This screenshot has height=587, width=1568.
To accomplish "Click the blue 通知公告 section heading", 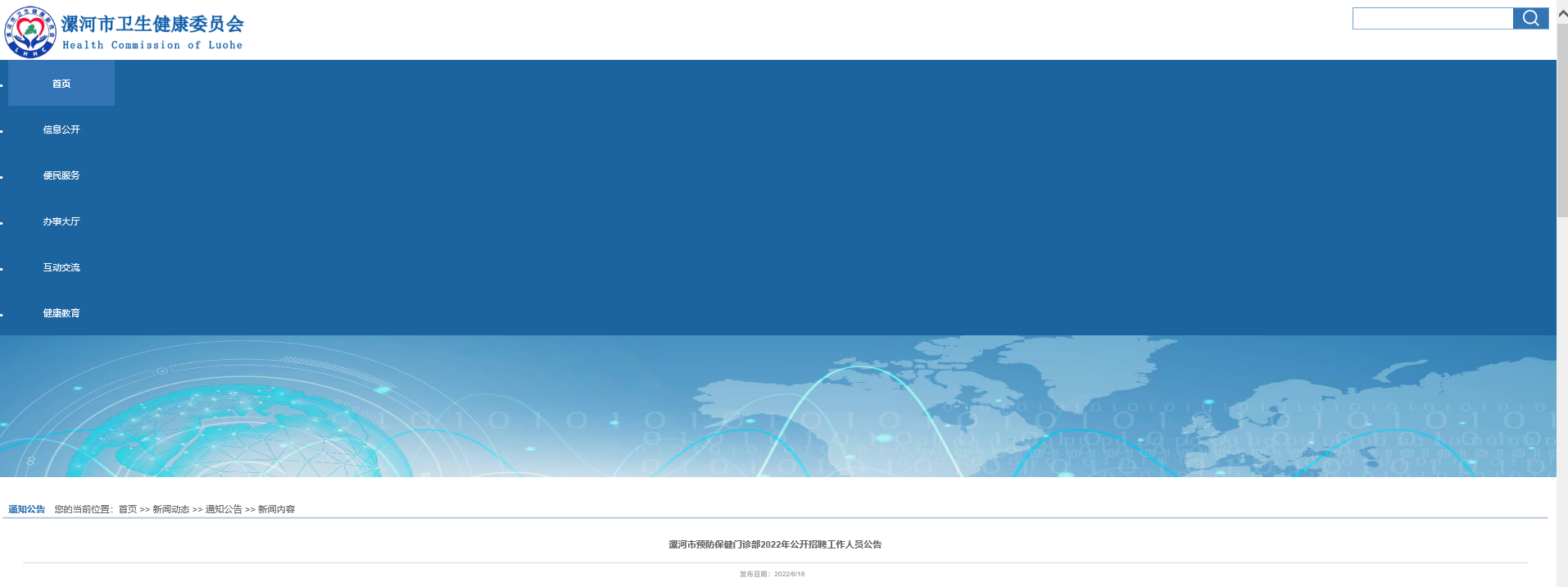I will click(27, 509).
